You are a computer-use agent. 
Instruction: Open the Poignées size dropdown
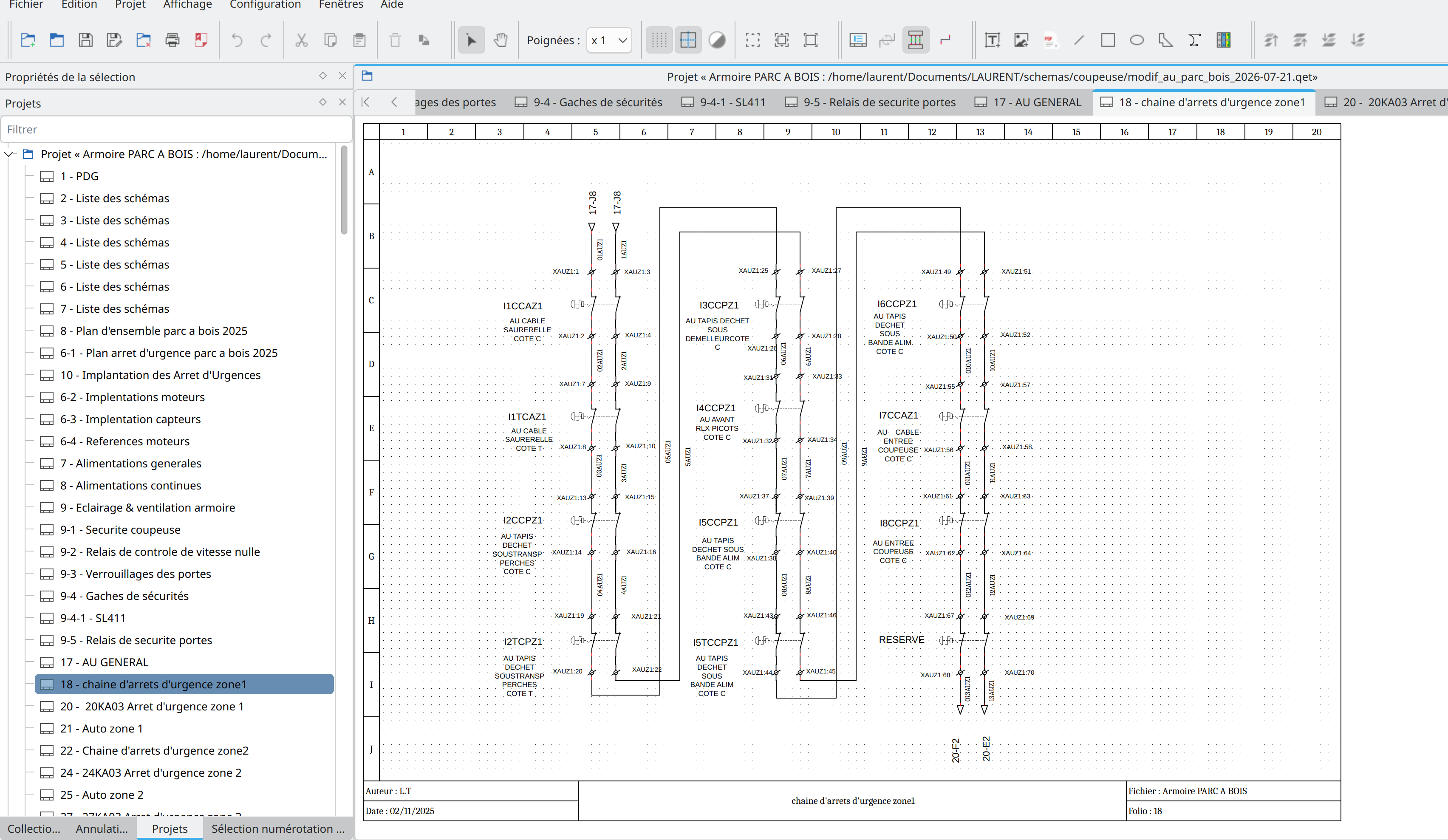click(609, 40)
